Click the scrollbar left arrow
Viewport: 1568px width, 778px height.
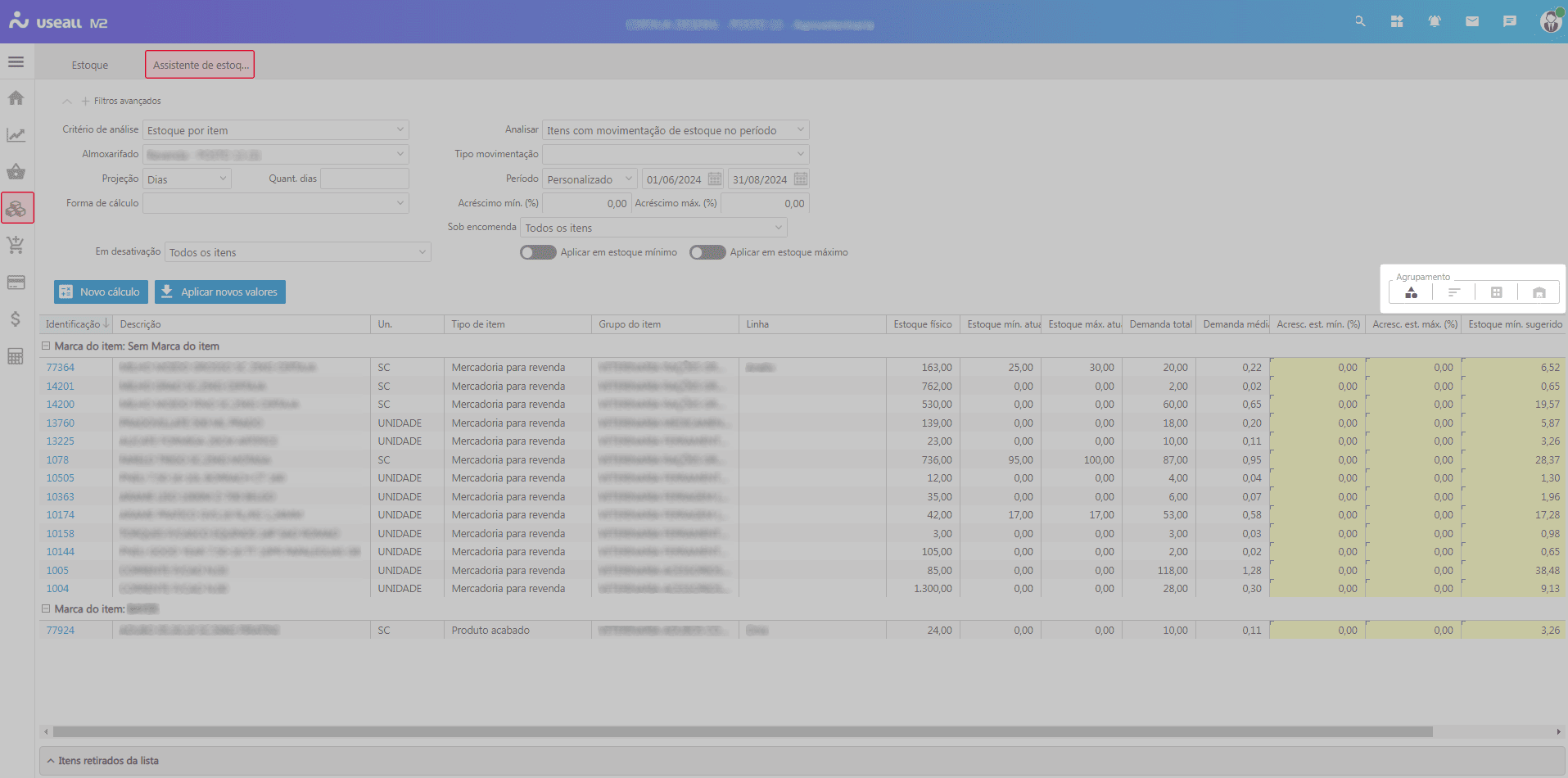pyautogui.click(x=46, y=731)
